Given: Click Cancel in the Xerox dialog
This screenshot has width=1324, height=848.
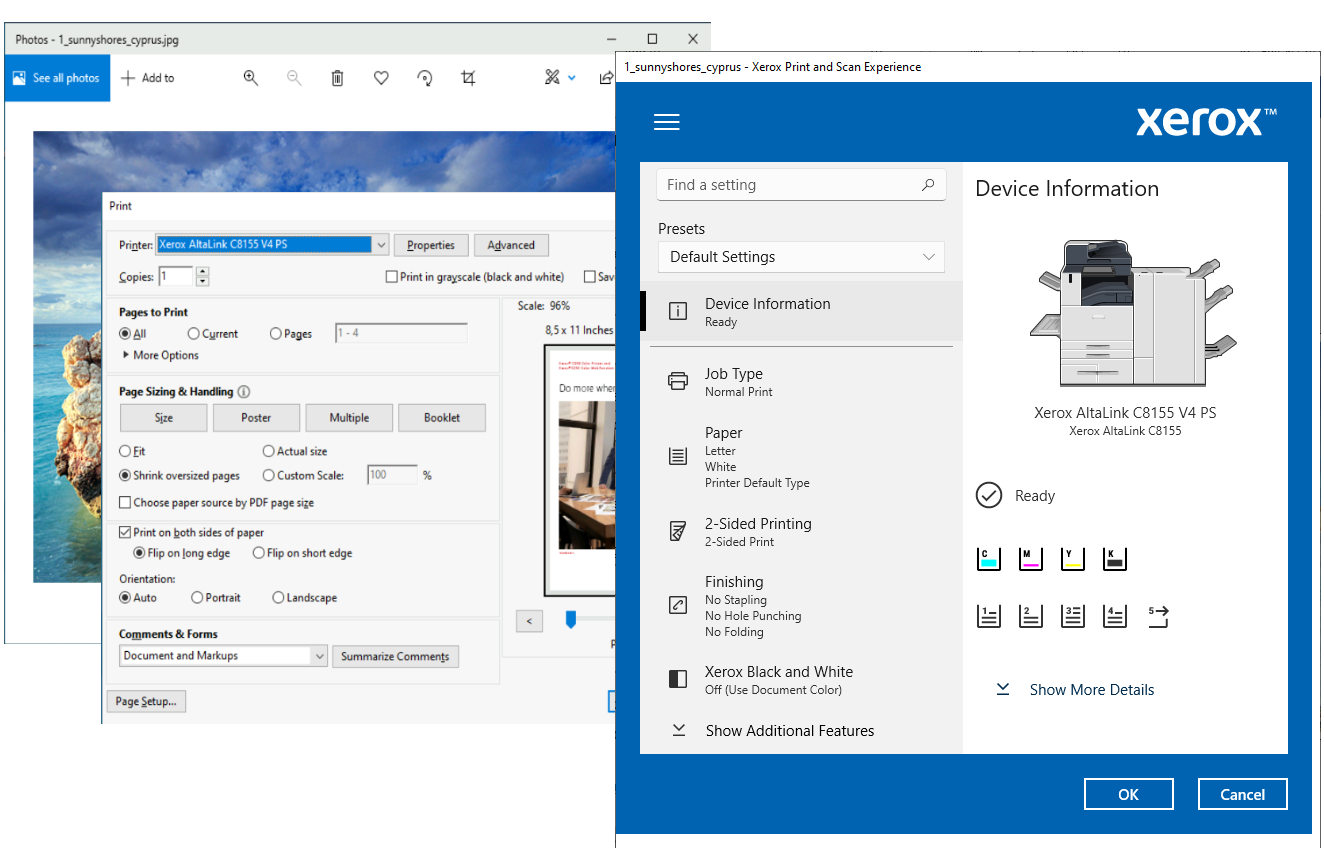Looking at the screenshot, I should pyautogui.click(x=1243, y=794).
